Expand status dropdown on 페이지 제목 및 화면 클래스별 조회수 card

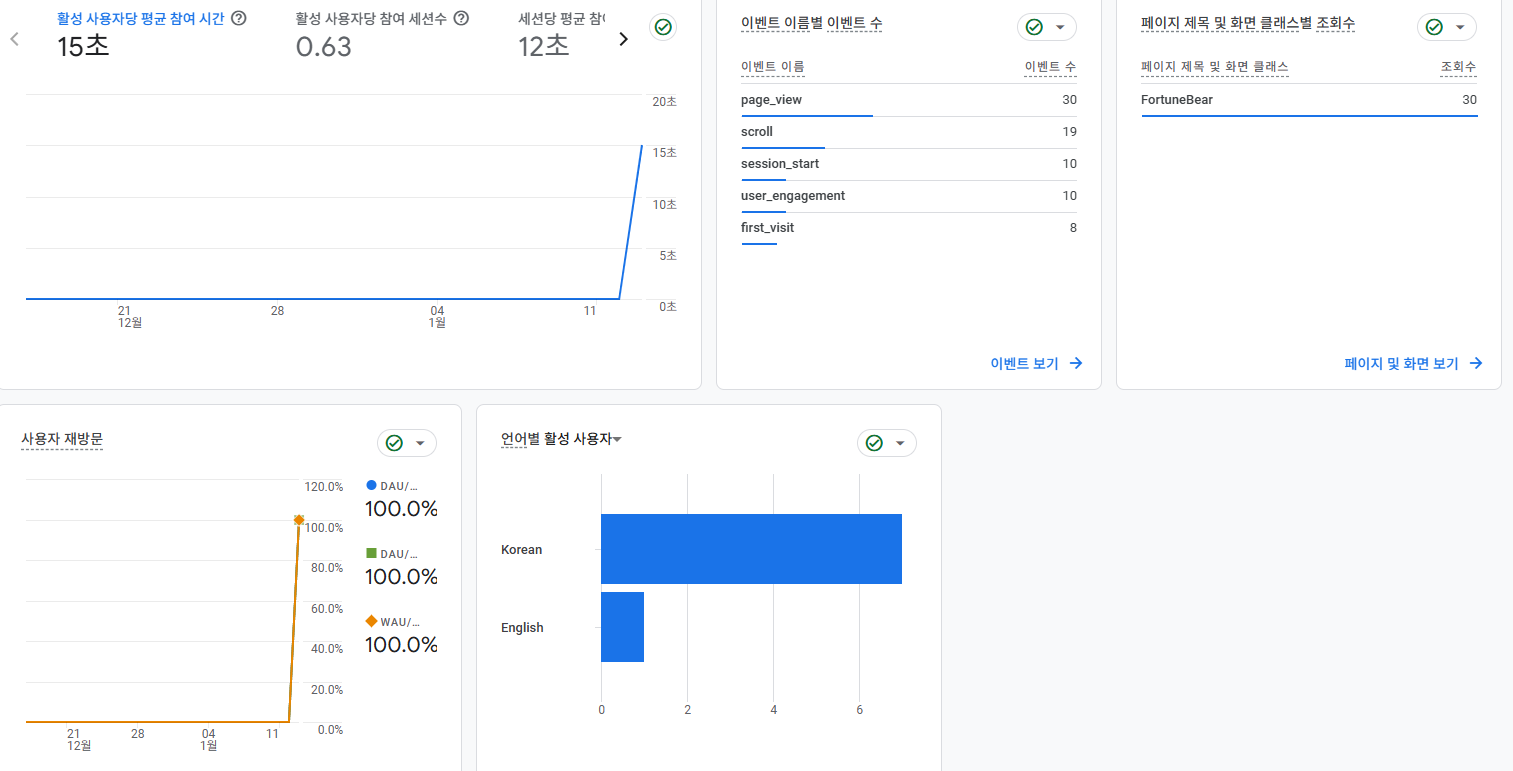(x=1459, y=27)
